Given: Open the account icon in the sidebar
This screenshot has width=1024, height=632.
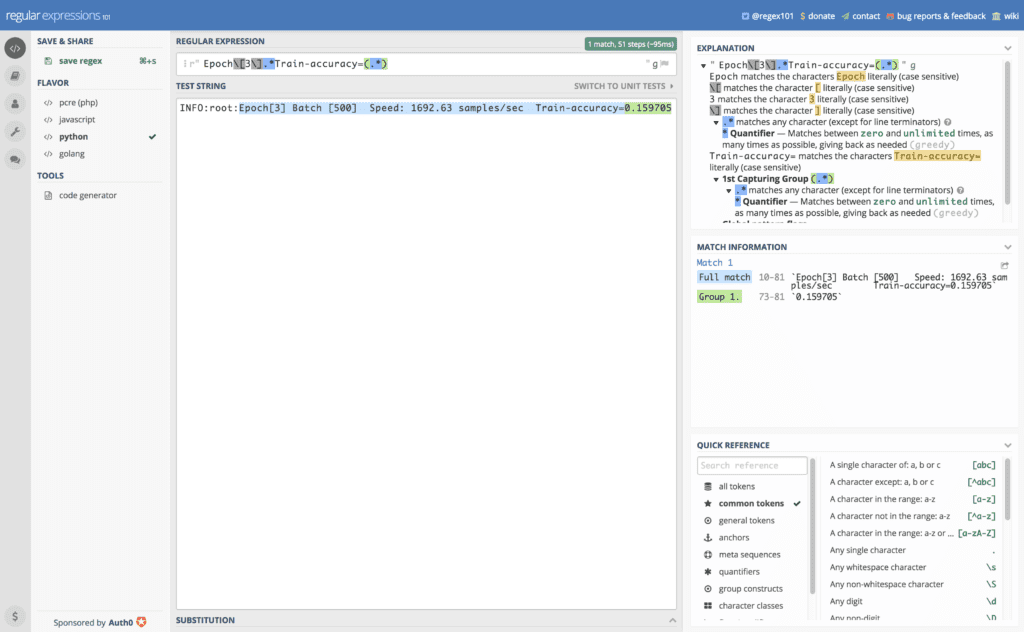Looking at the screenshot, I should (14, 104).
